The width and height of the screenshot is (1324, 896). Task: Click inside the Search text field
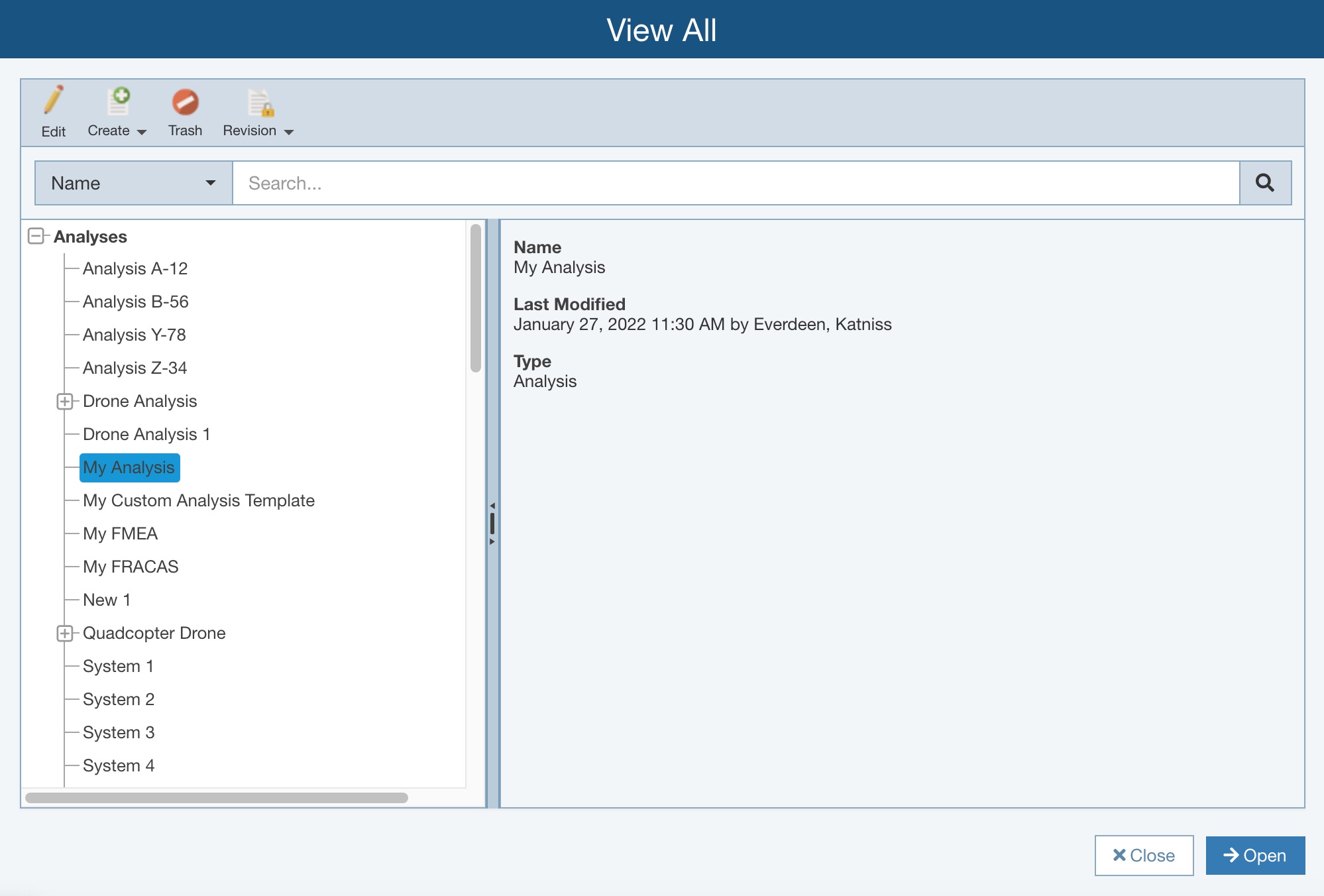[x=736, y=183]
